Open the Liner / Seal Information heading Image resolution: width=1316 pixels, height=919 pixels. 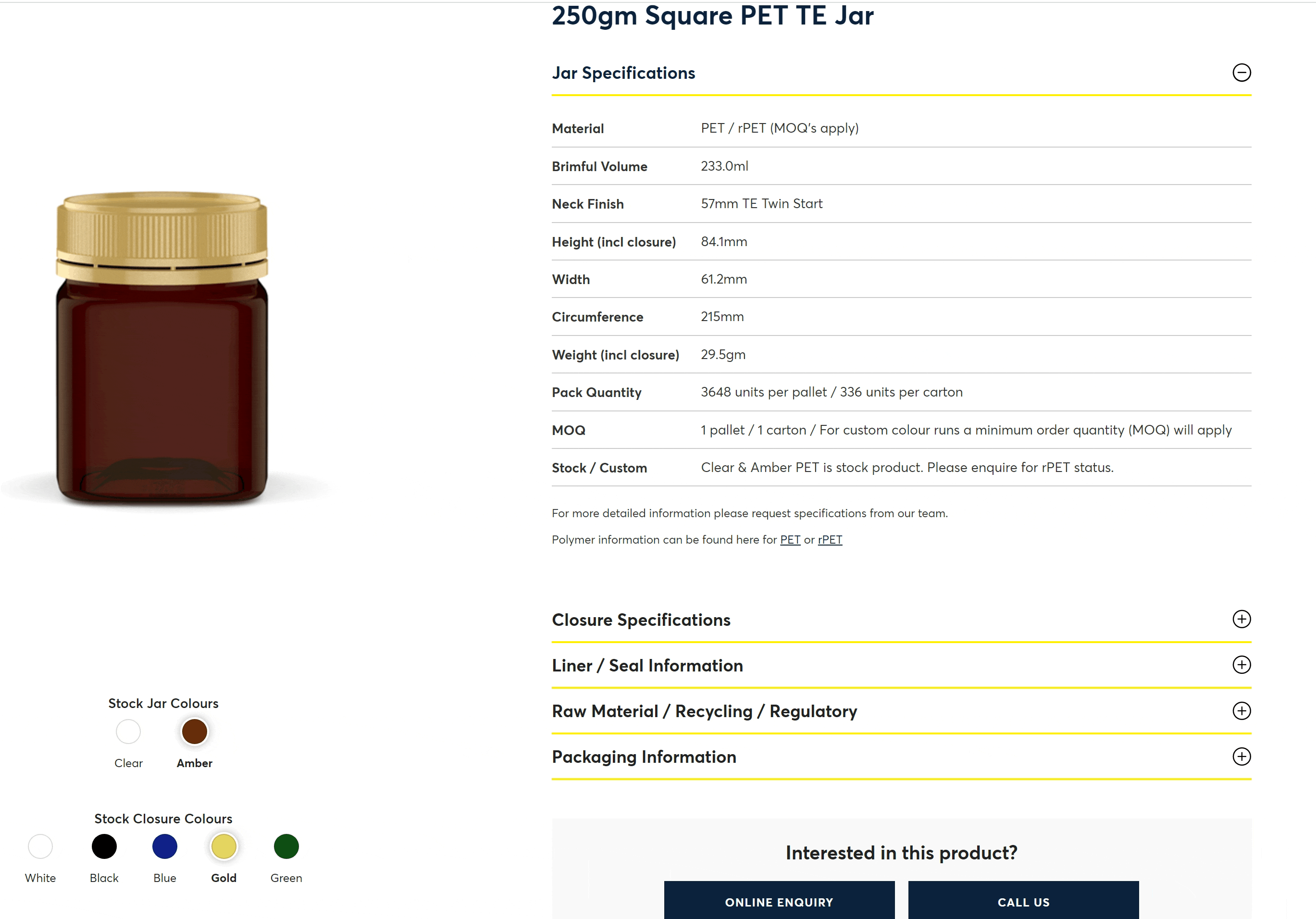647,666
